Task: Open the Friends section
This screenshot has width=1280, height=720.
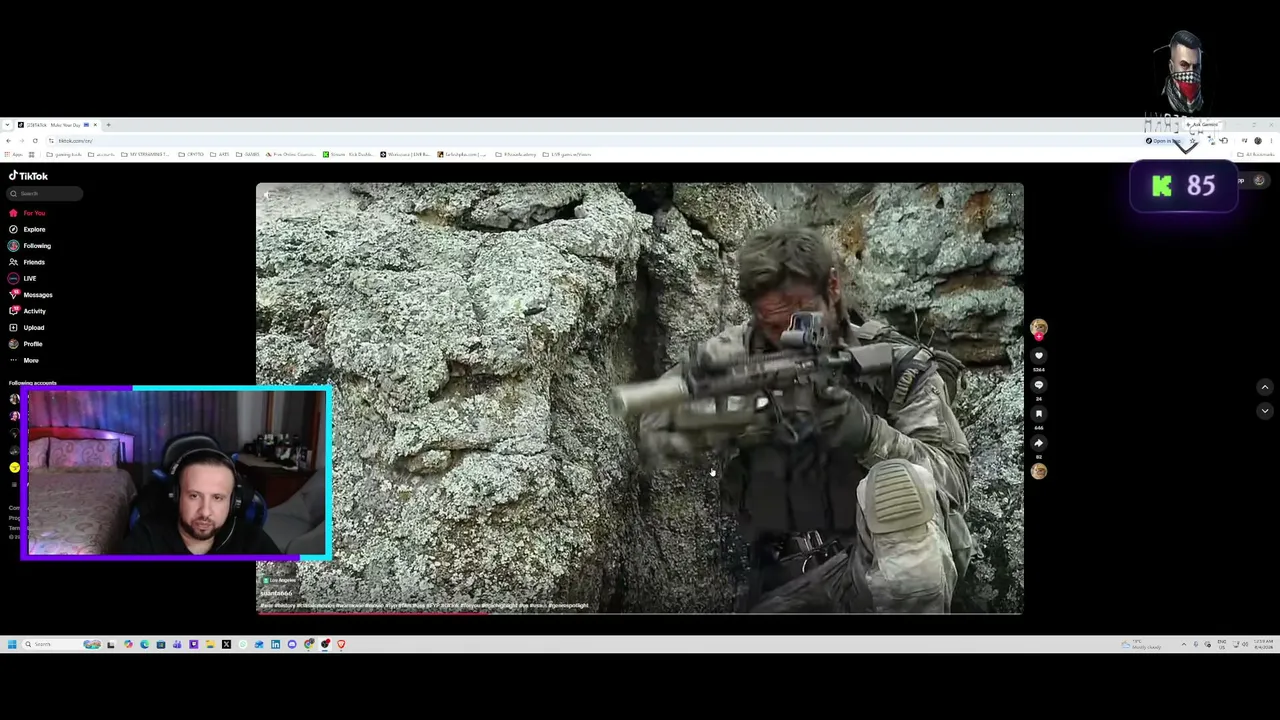Action: coord(27,262)
